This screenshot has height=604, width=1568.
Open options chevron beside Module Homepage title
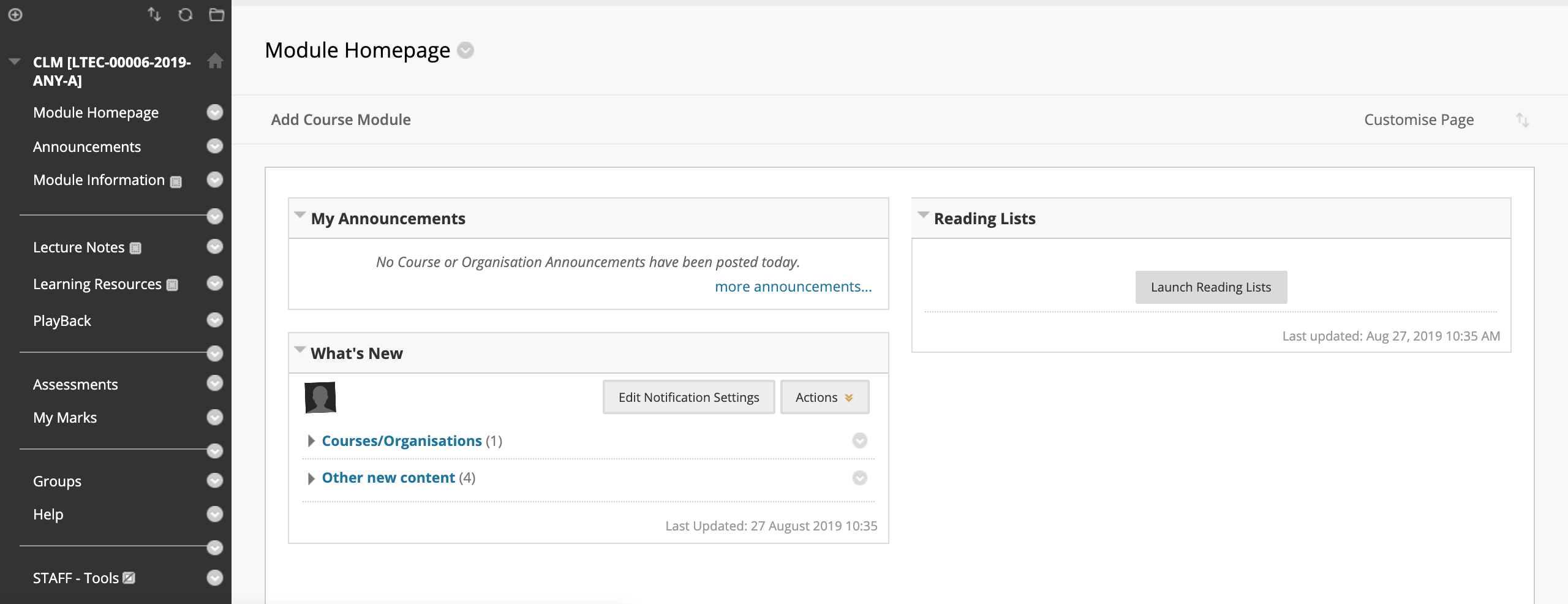point(466,50)
